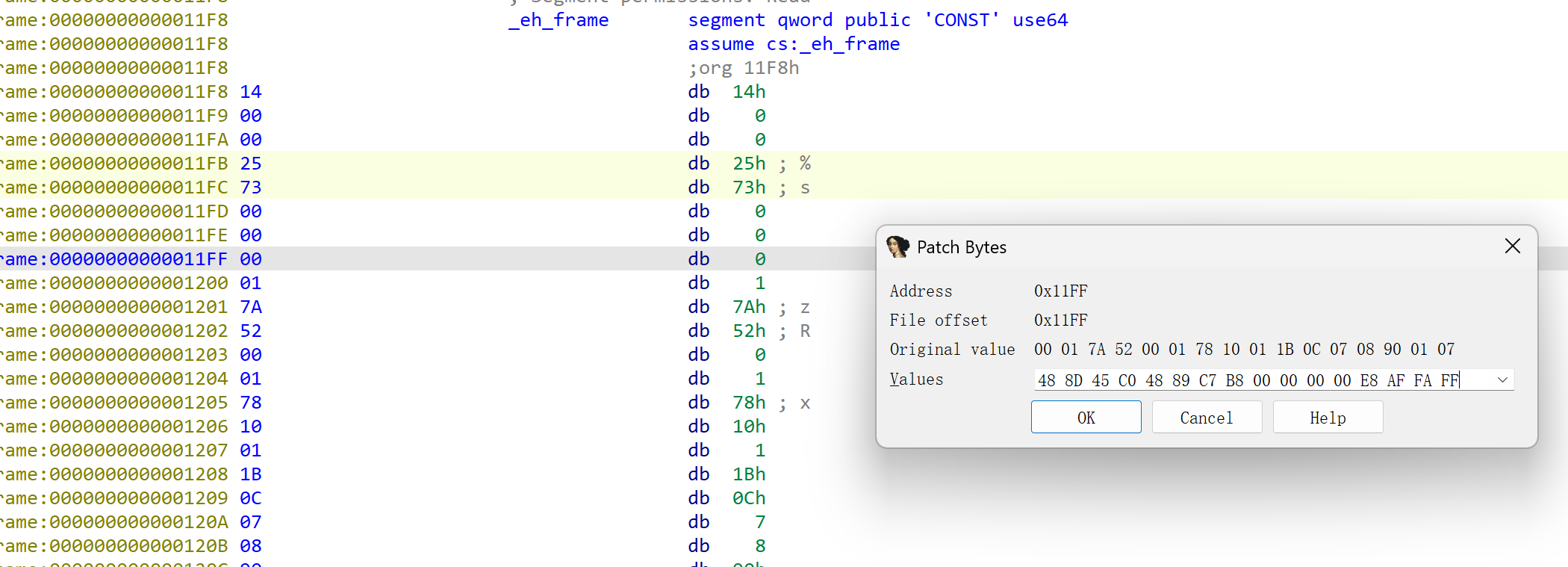Click the File offset value 0x11FF
Screen dimensions: 1568x567
tap(1060, 320)
